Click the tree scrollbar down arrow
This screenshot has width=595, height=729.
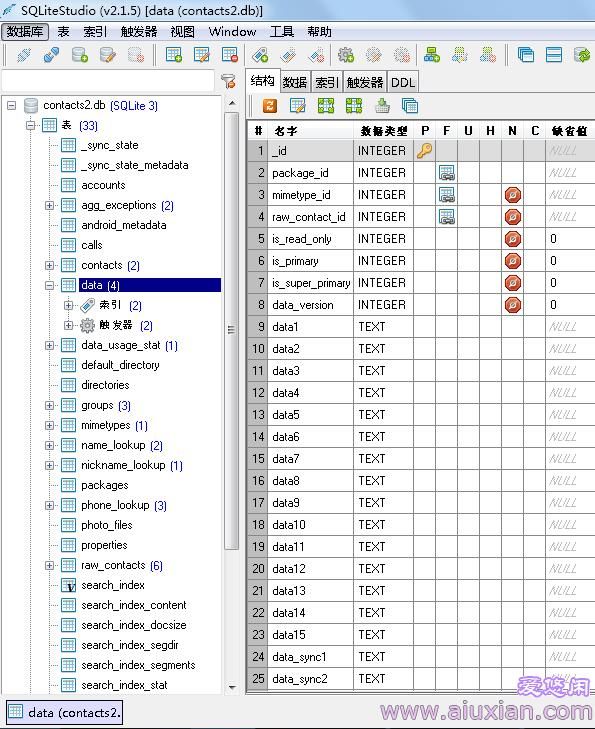pyautogui.click(x=232, y=687)
